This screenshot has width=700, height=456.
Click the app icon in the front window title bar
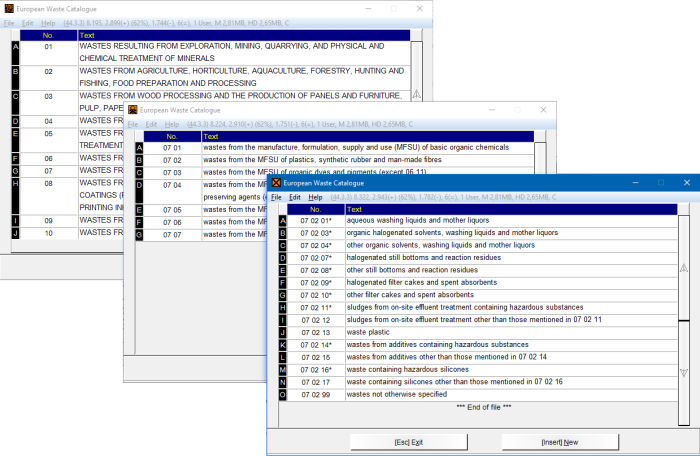(276, 183)
